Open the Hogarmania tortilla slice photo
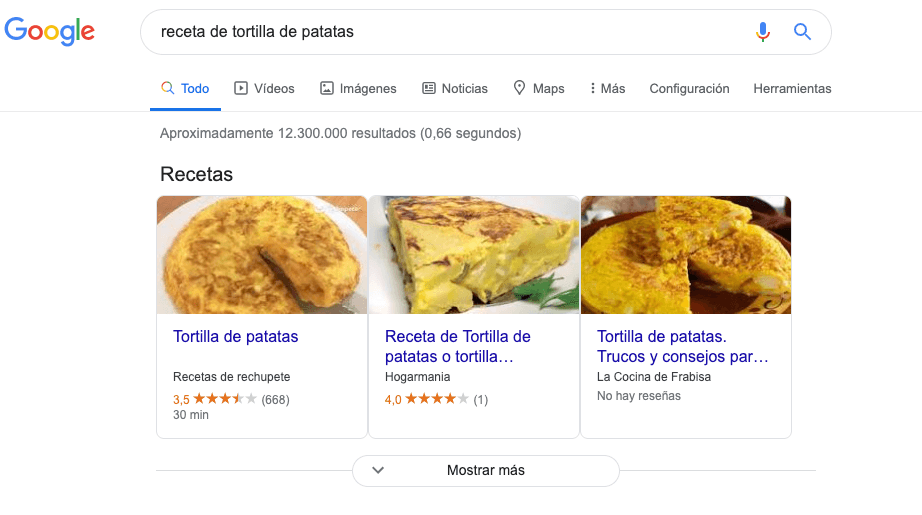 [474, 255]
